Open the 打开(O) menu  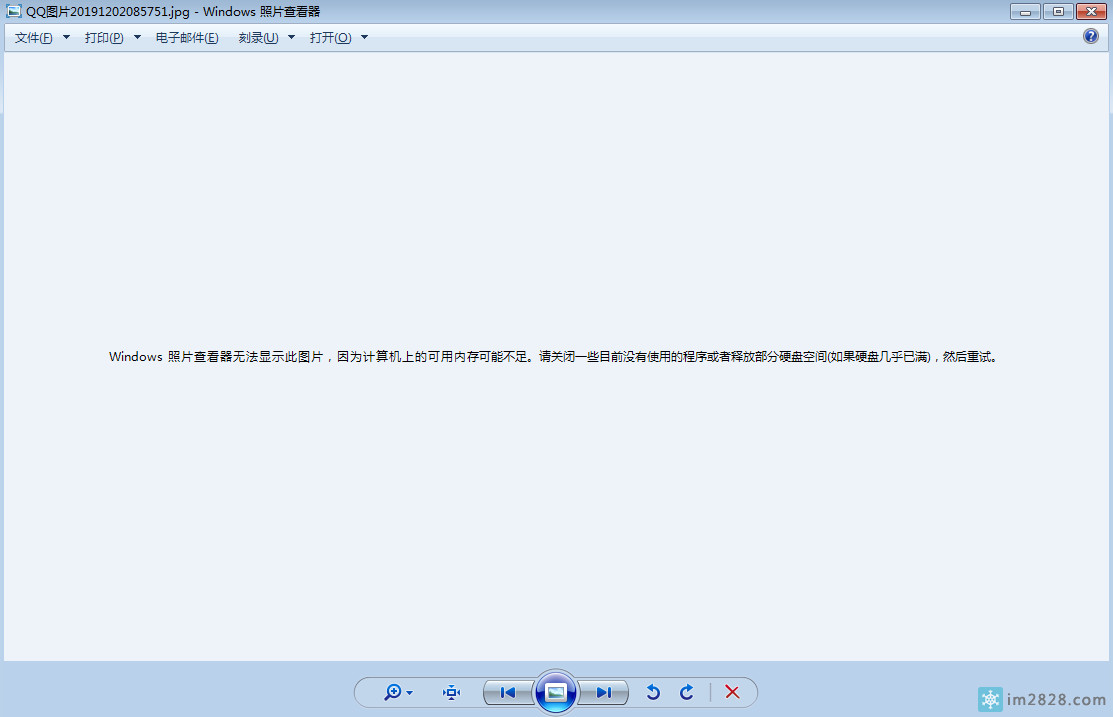(330, 38)
